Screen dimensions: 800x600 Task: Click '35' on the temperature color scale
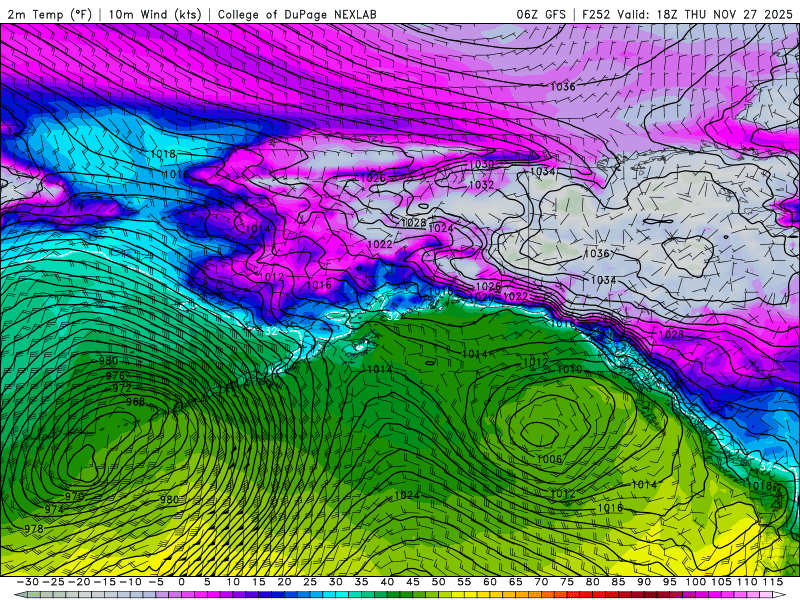tap(362, 582)
